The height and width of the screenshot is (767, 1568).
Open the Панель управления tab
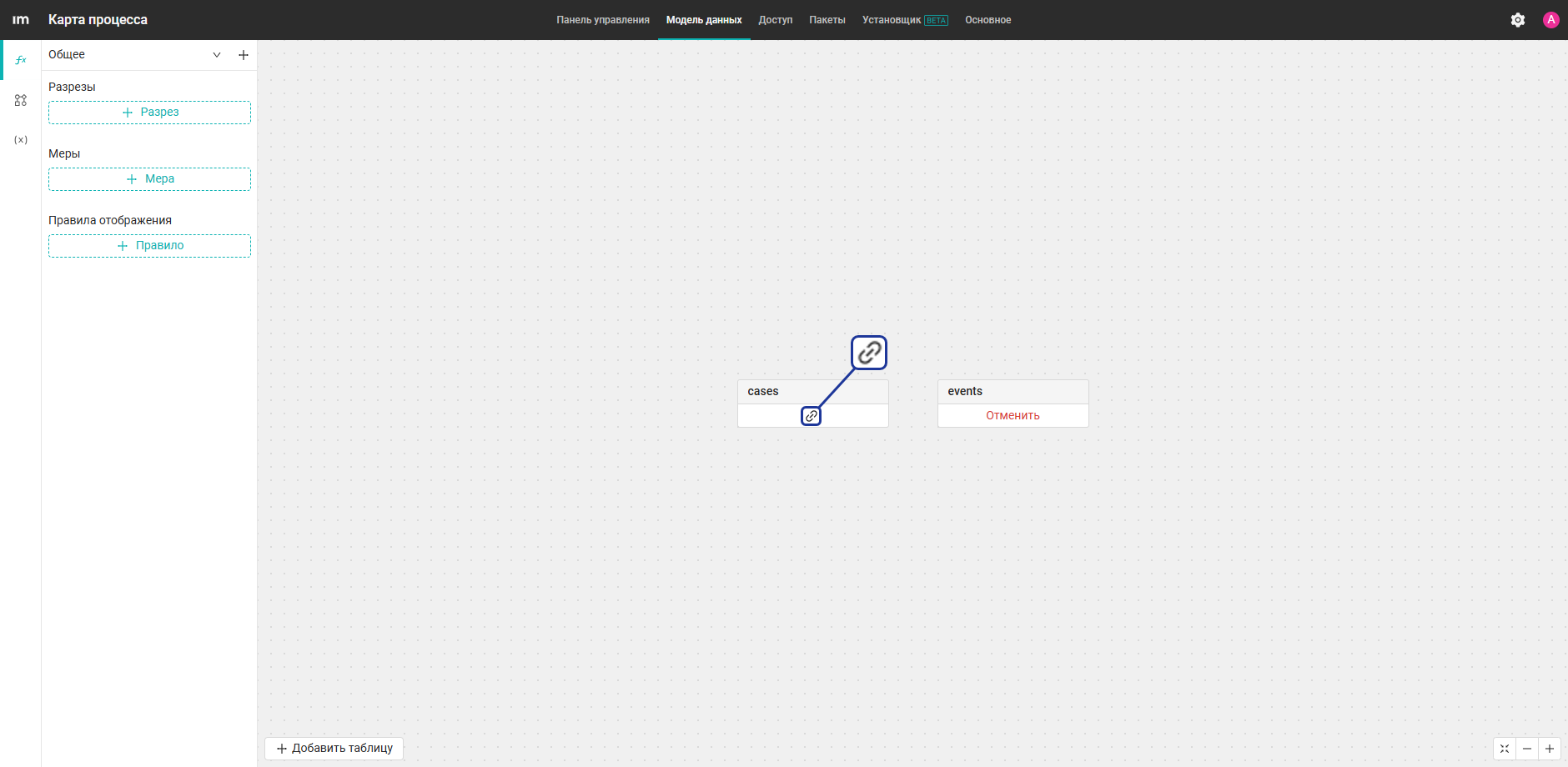point(603,20)
